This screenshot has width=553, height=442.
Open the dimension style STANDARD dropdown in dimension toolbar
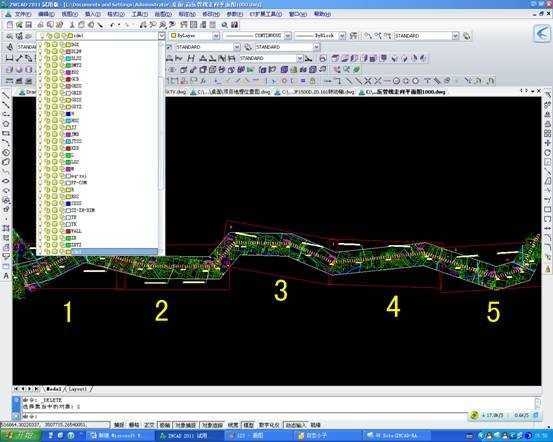coord(300,58)
